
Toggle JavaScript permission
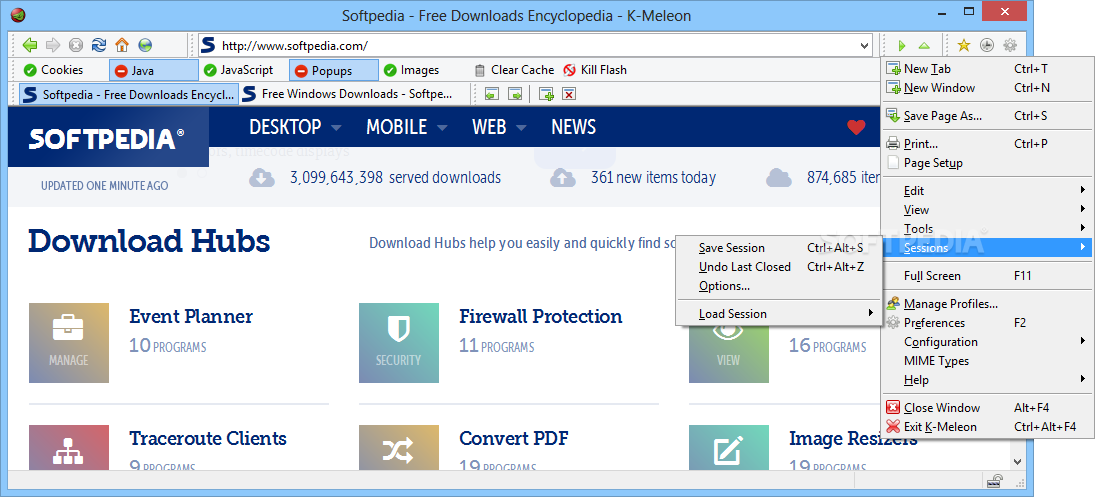239,70
